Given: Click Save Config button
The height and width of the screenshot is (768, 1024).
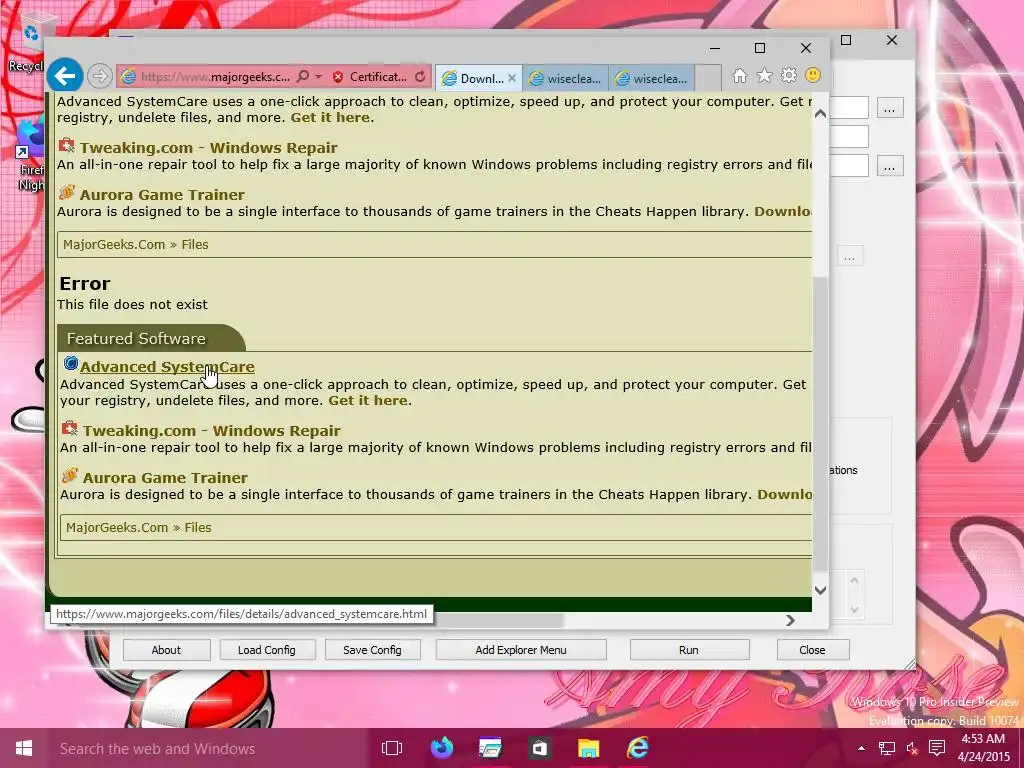Looking at the screenshot, I should pos(372,650).
